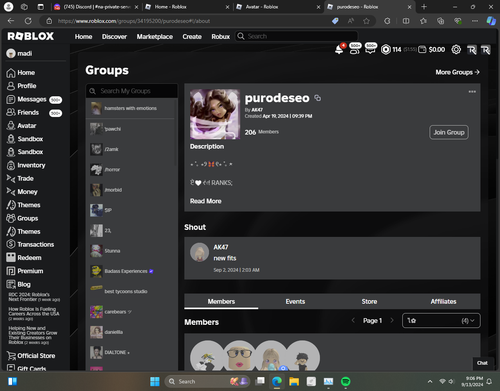Open Money in the sidebar
The height and width of the screenshot is (391, 500).
(22, 192)
